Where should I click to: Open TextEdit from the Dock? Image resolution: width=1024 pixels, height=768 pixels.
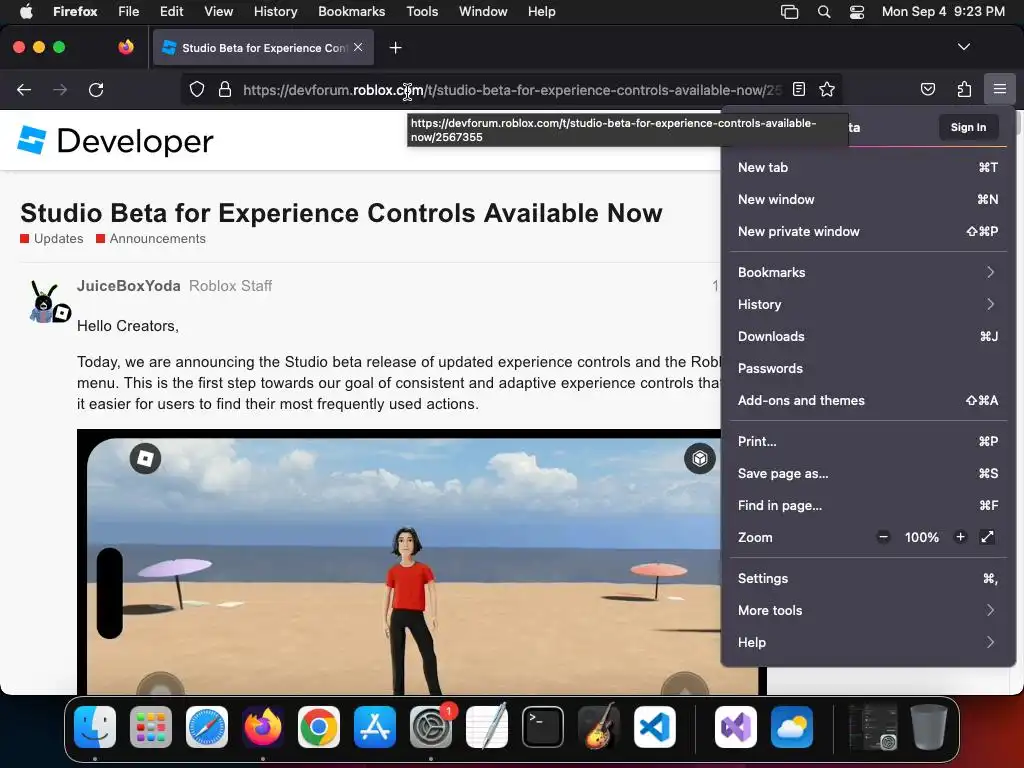(487, 726)
